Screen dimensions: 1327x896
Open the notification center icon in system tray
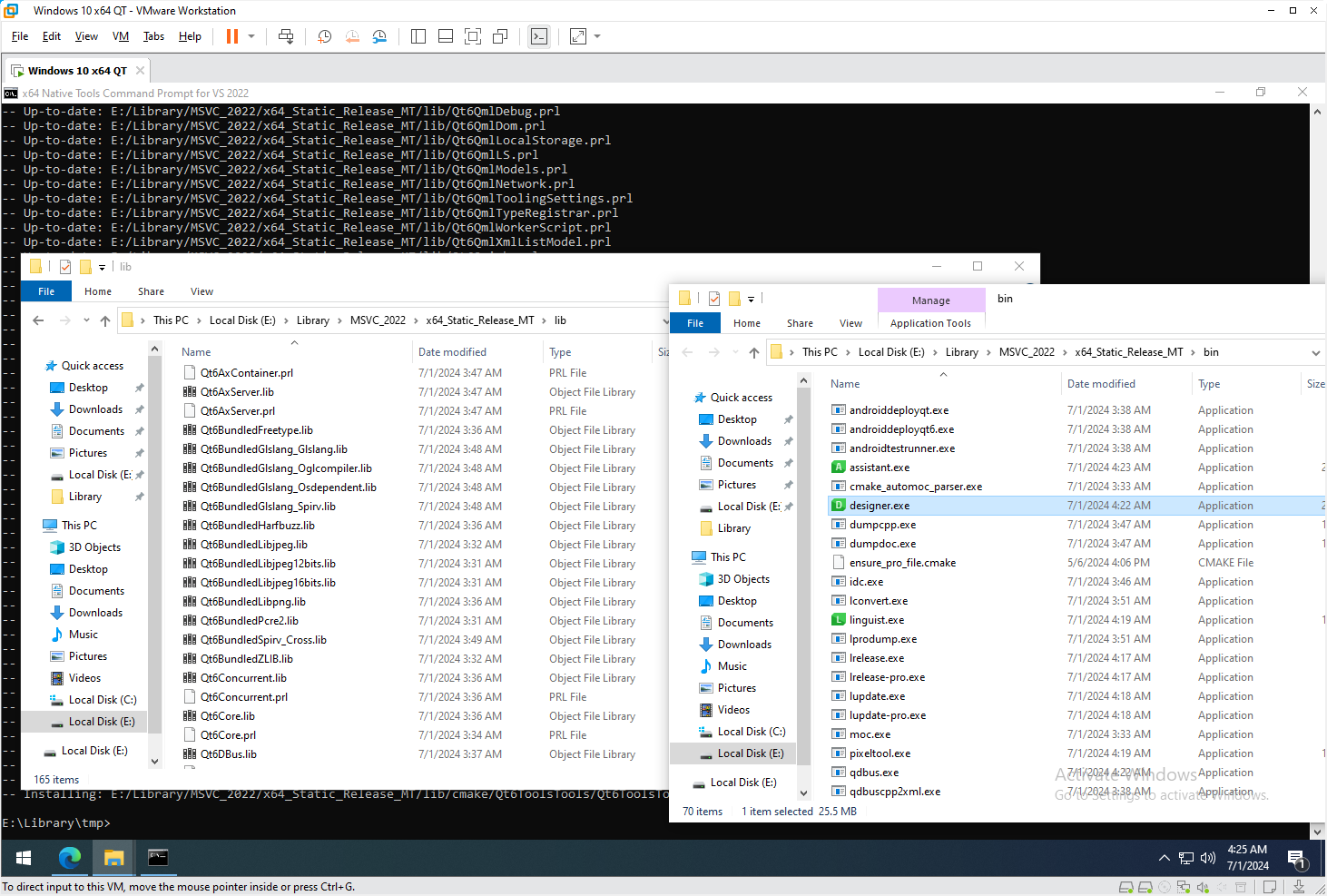1296,858
